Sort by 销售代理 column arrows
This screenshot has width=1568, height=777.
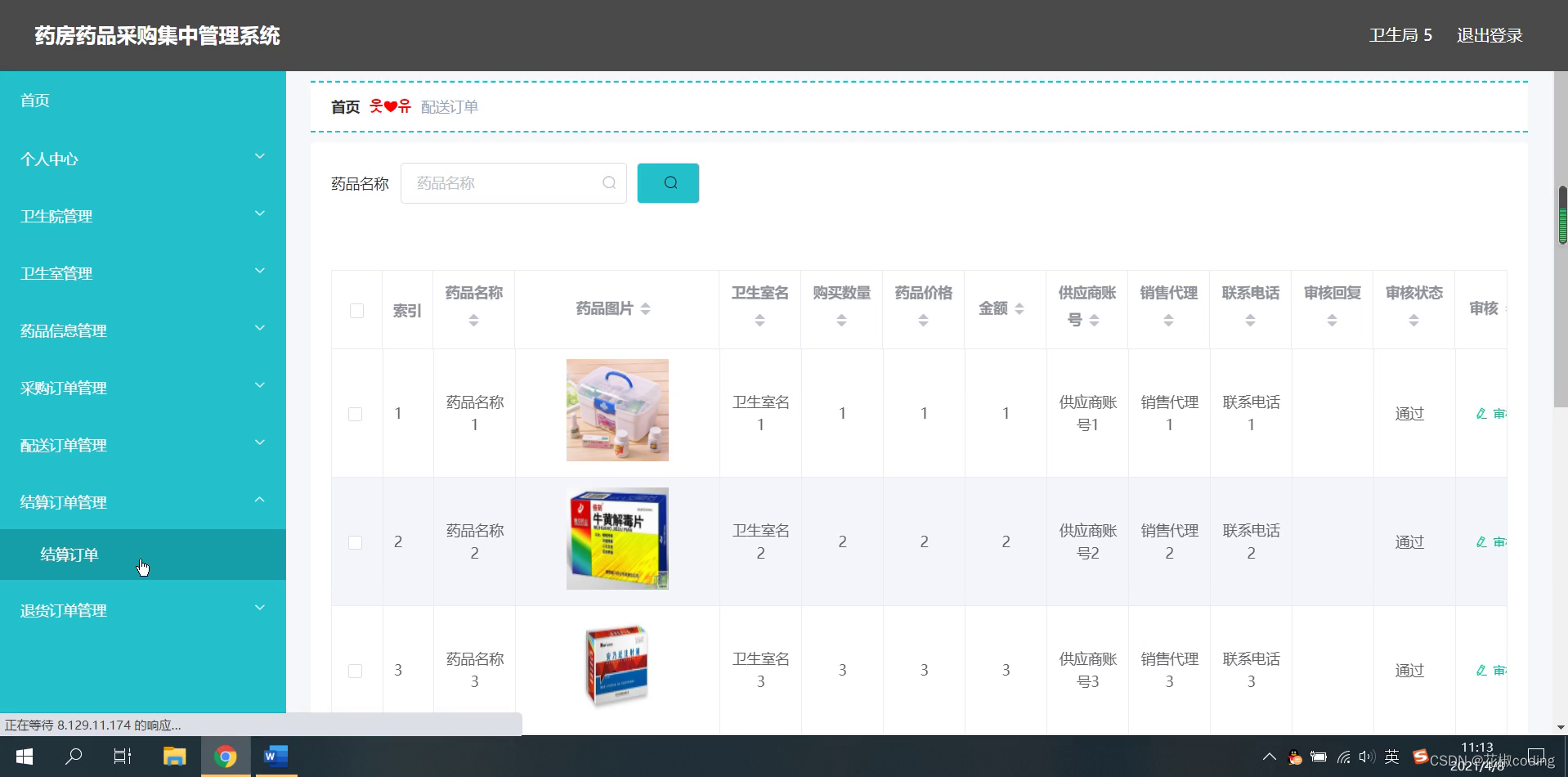pyautogui.click(x=1168, y=321)
